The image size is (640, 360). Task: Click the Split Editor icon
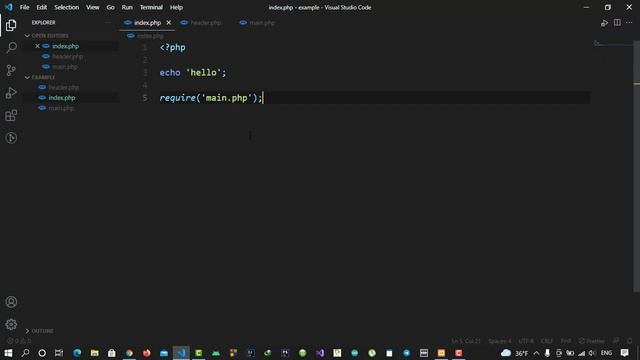617,23
